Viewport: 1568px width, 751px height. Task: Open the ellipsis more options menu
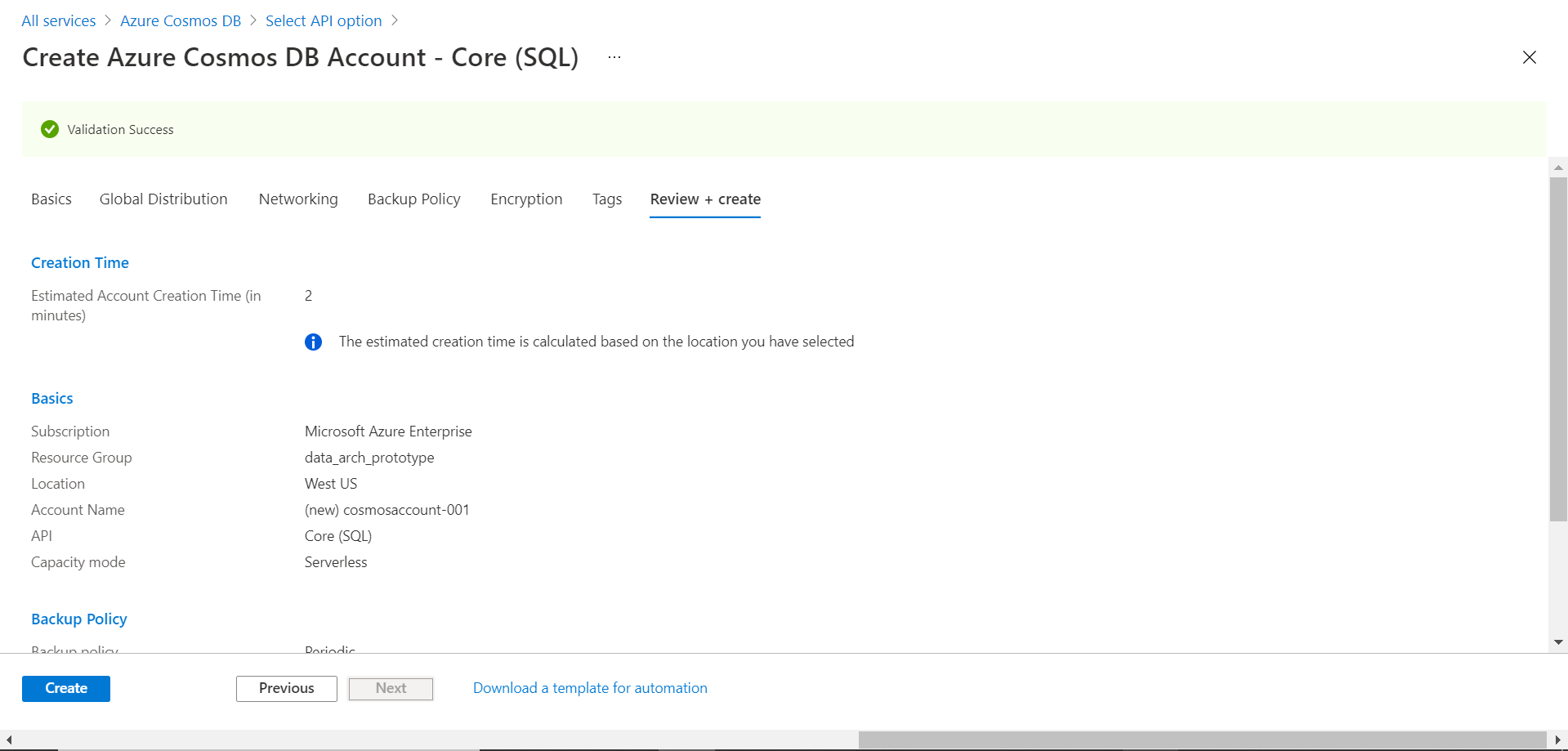click(x=614, y=57)
